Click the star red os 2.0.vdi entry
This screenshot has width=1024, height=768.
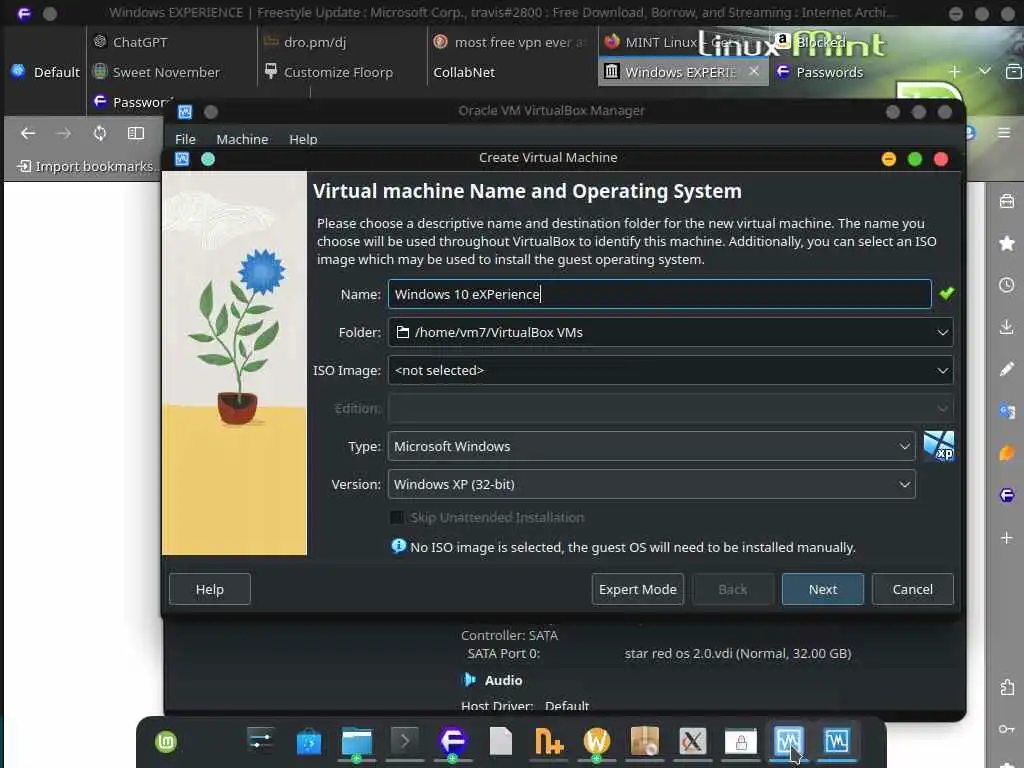738,653
